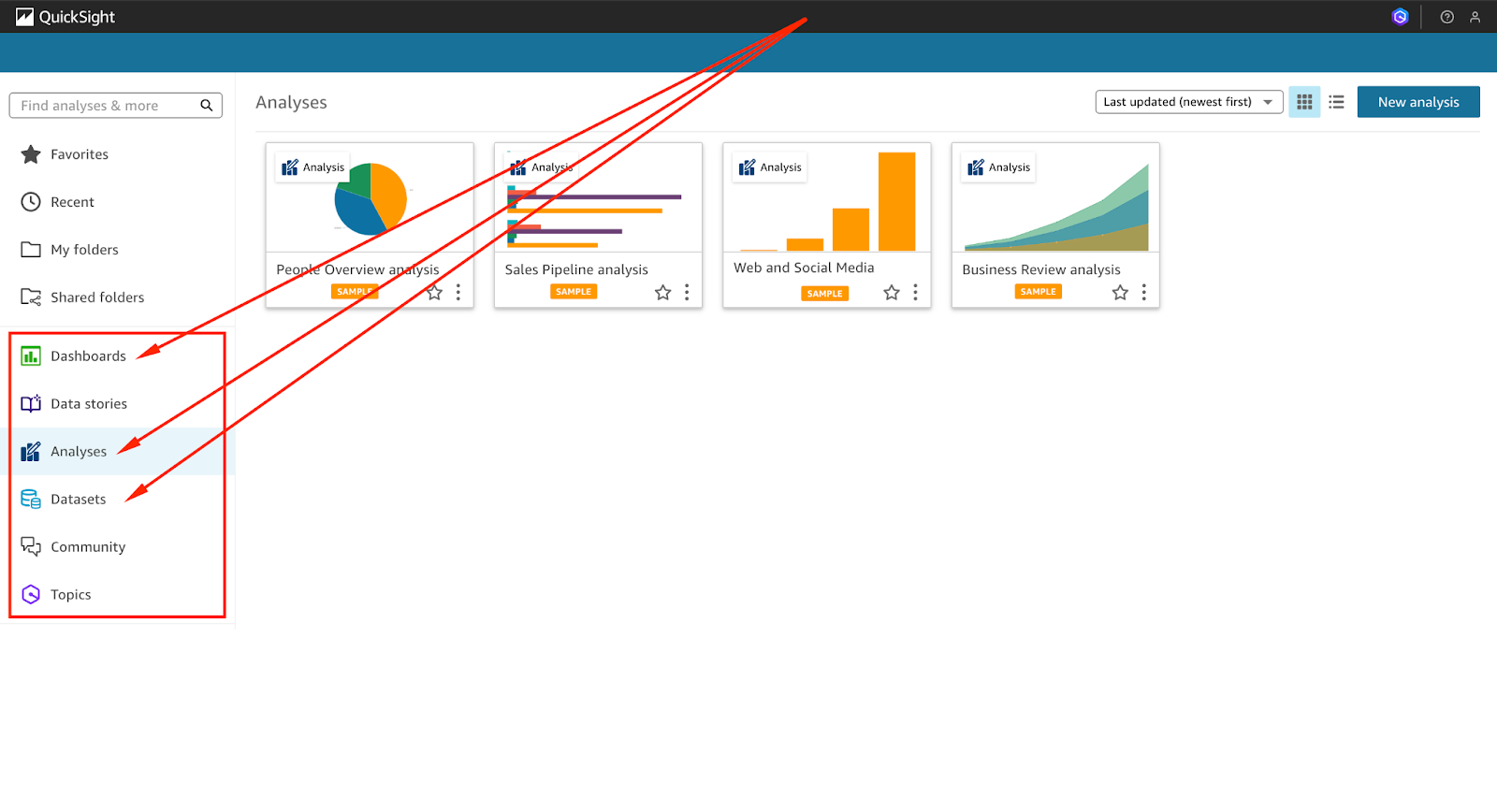Click the Data stories book icon
Viewport: 1497px width, 812px height.
tap(31, 404)
